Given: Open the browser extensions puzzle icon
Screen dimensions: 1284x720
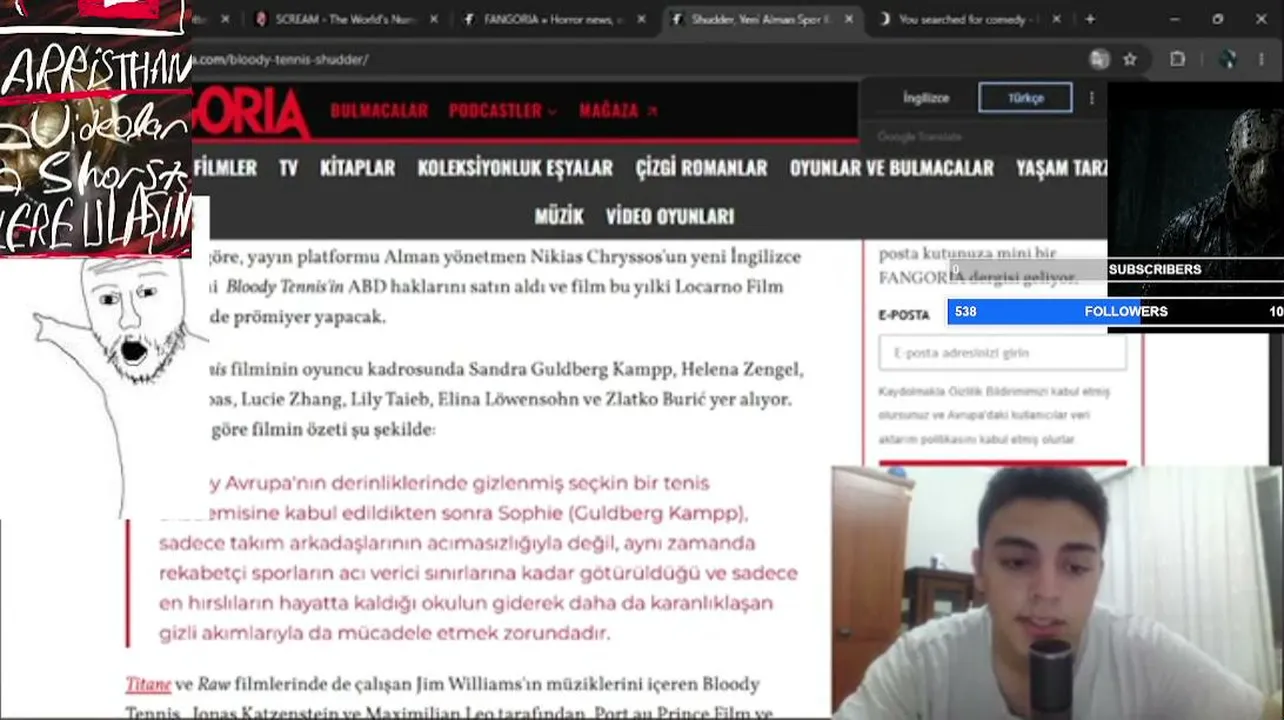Looking at the screenshot, I should [1178, 59].
